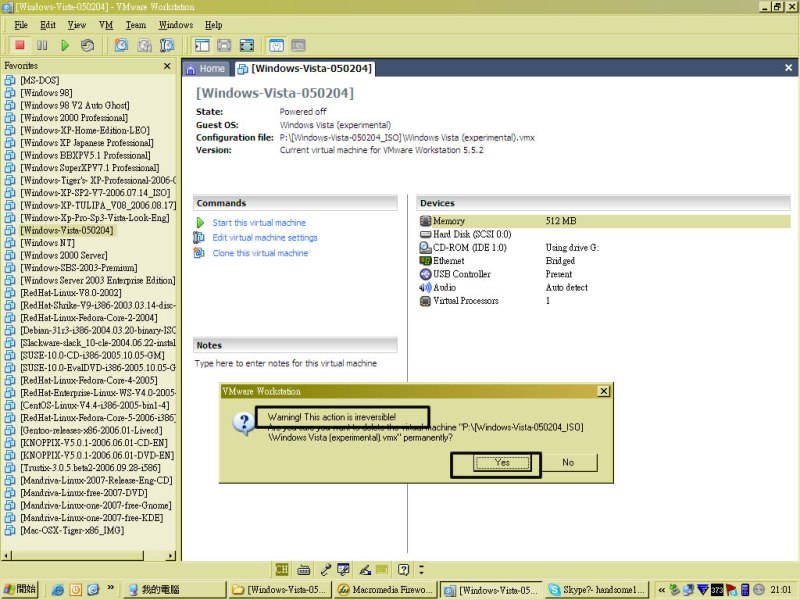Click the Internet Explorer quick launch icon

pyautogui.click(x=58, y=590)
